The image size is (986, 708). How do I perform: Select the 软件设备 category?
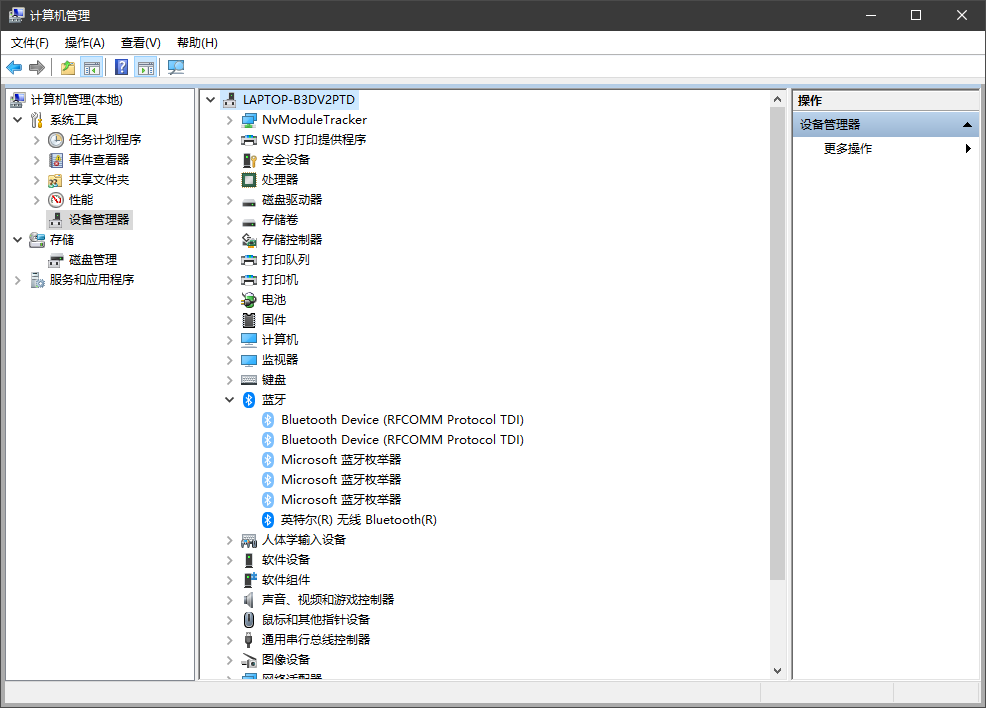pyautogui.click(x=286, y=560)
